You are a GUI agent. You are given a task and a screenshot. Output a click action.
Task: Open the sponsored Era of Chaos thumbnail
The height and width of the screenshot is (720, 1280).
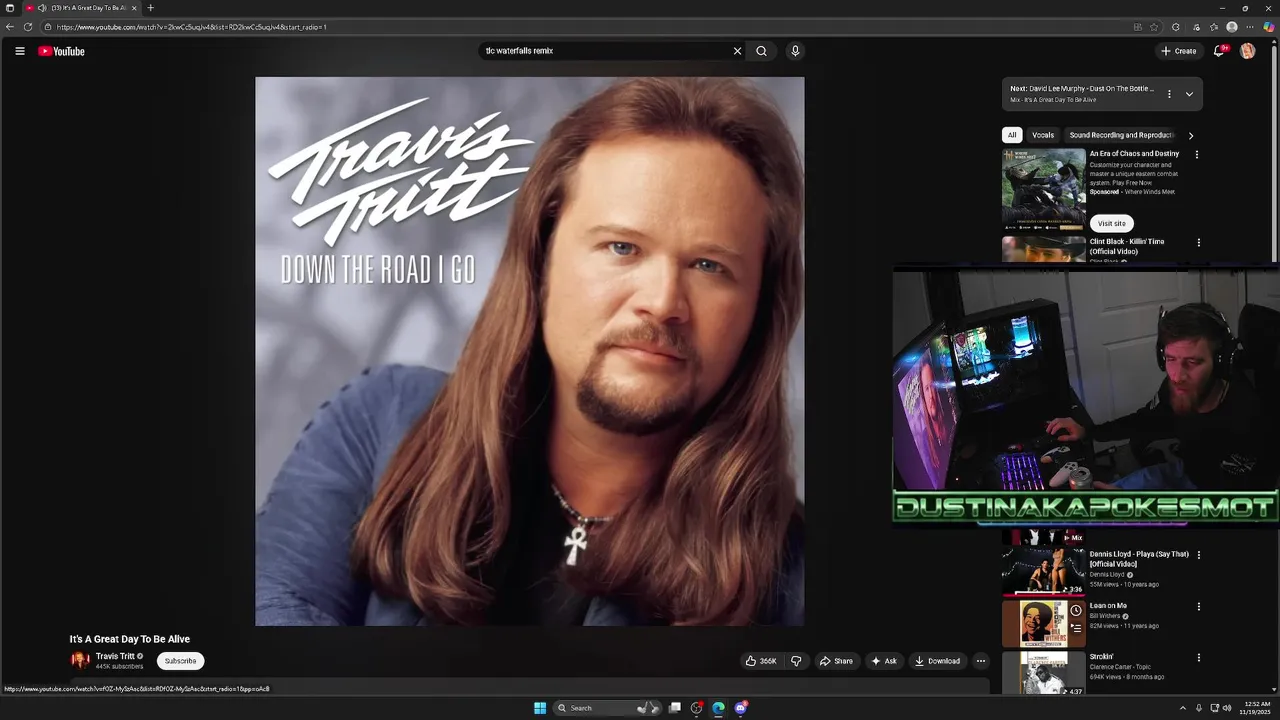[1044, 190]
